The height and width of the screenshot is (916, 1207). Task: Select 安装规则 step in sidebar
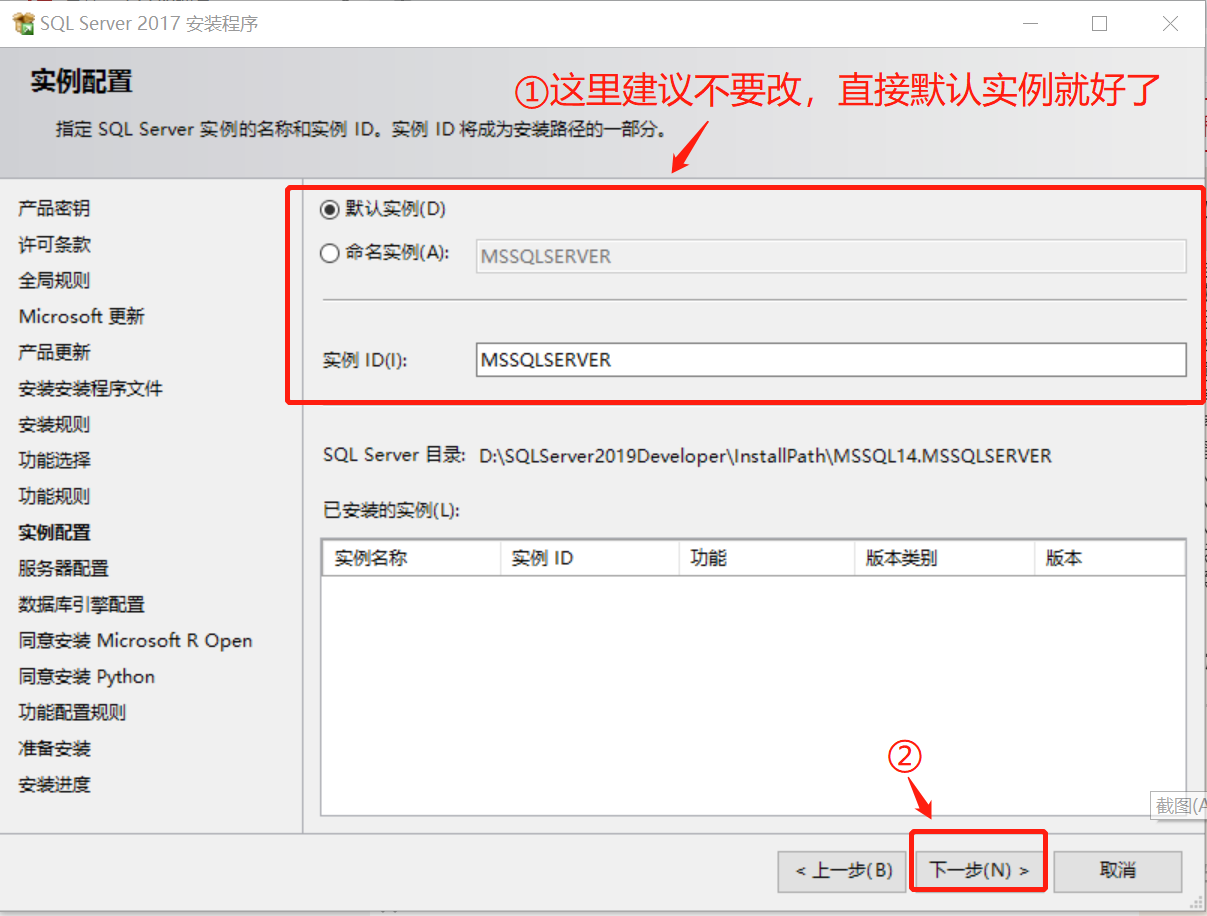54,424
